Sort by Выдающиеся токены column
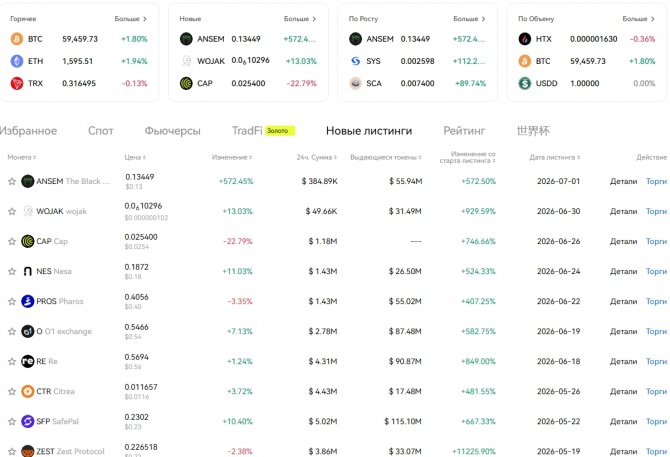This screenshot has height=457, width=670. (386, 157)
